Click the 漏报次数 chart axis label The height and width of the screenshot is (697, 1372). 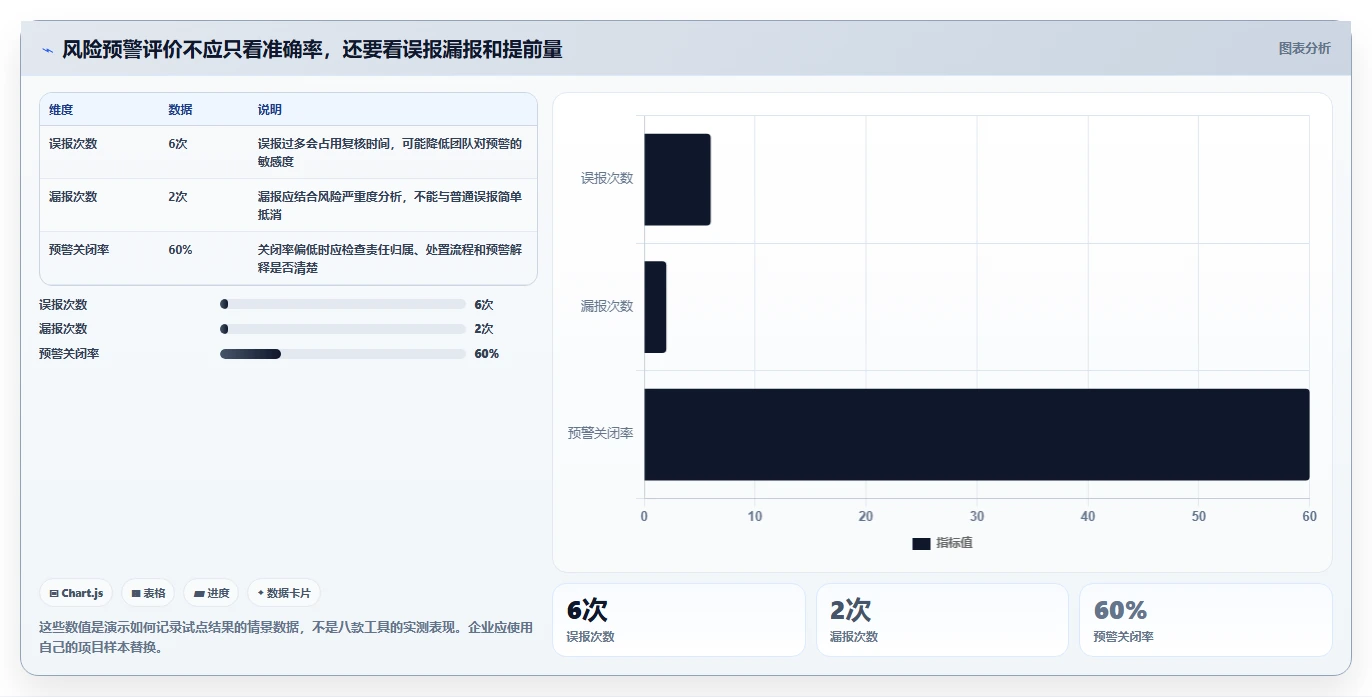[x=607, y=307]
